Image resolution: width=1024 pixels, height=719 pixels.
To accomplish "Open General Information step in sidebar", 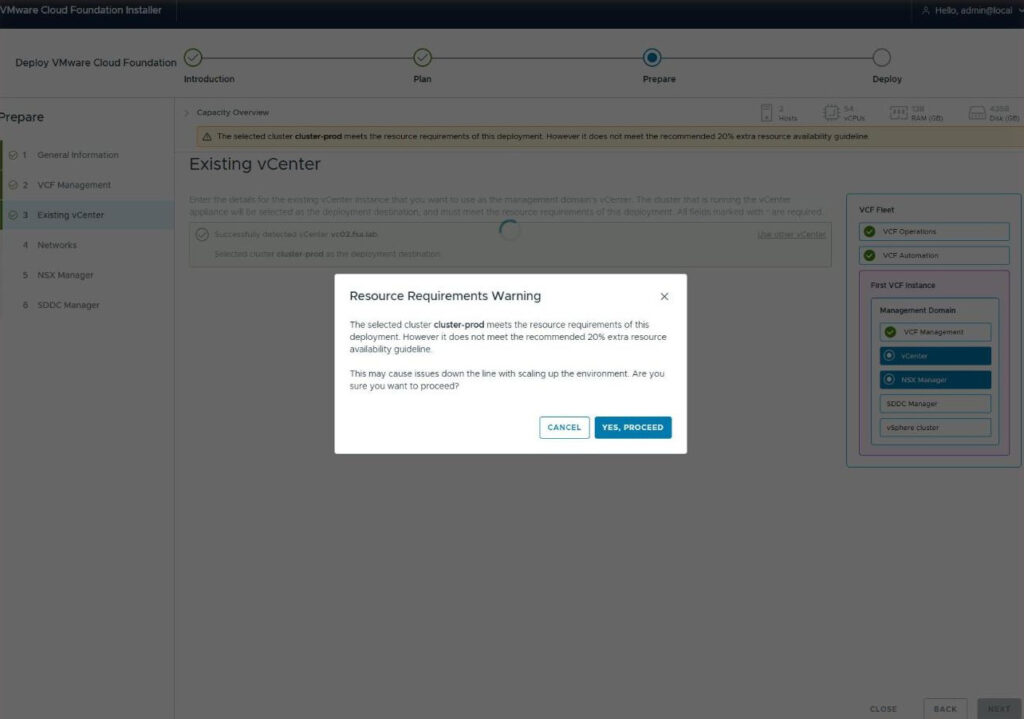I will [78, 155].
